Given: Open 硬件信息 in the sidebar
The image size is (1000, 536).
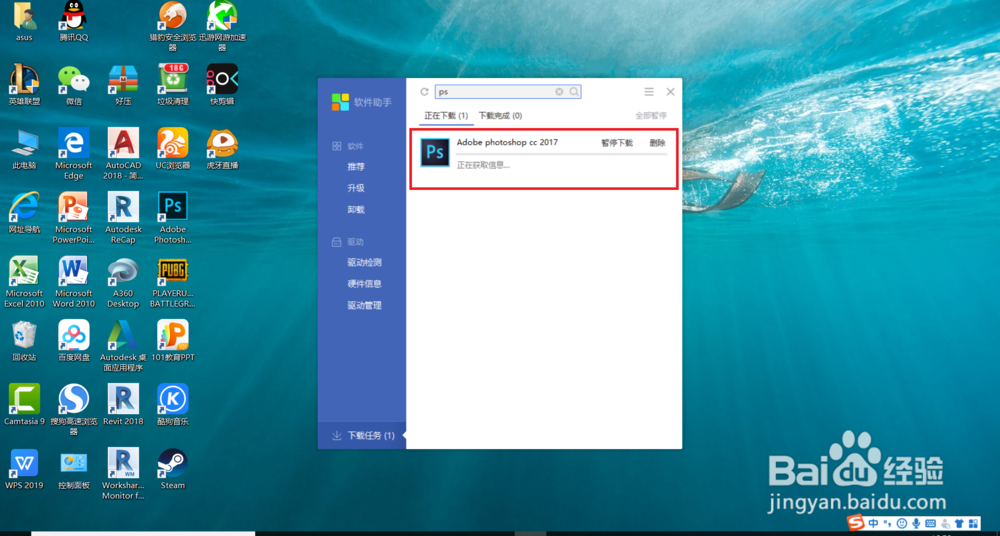Looking at the screenshot, I should tap(364, 283).
